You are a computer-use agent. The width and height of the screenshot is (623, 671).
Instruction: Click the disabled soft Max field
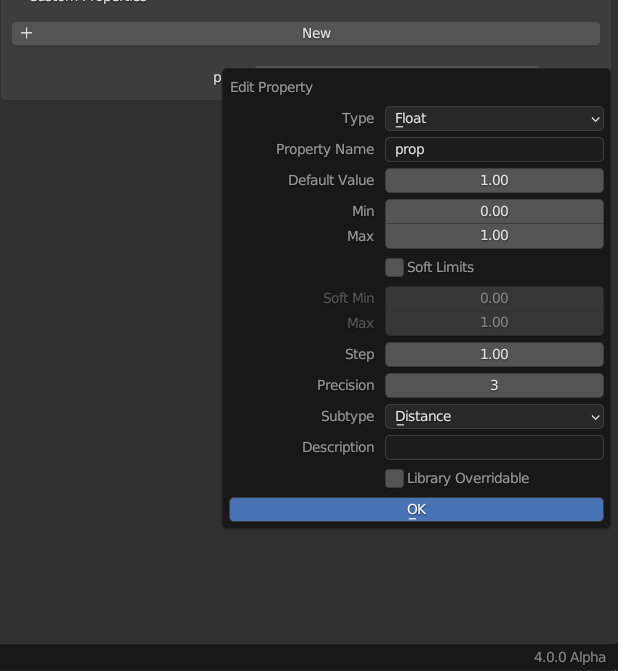coord(494,323)
